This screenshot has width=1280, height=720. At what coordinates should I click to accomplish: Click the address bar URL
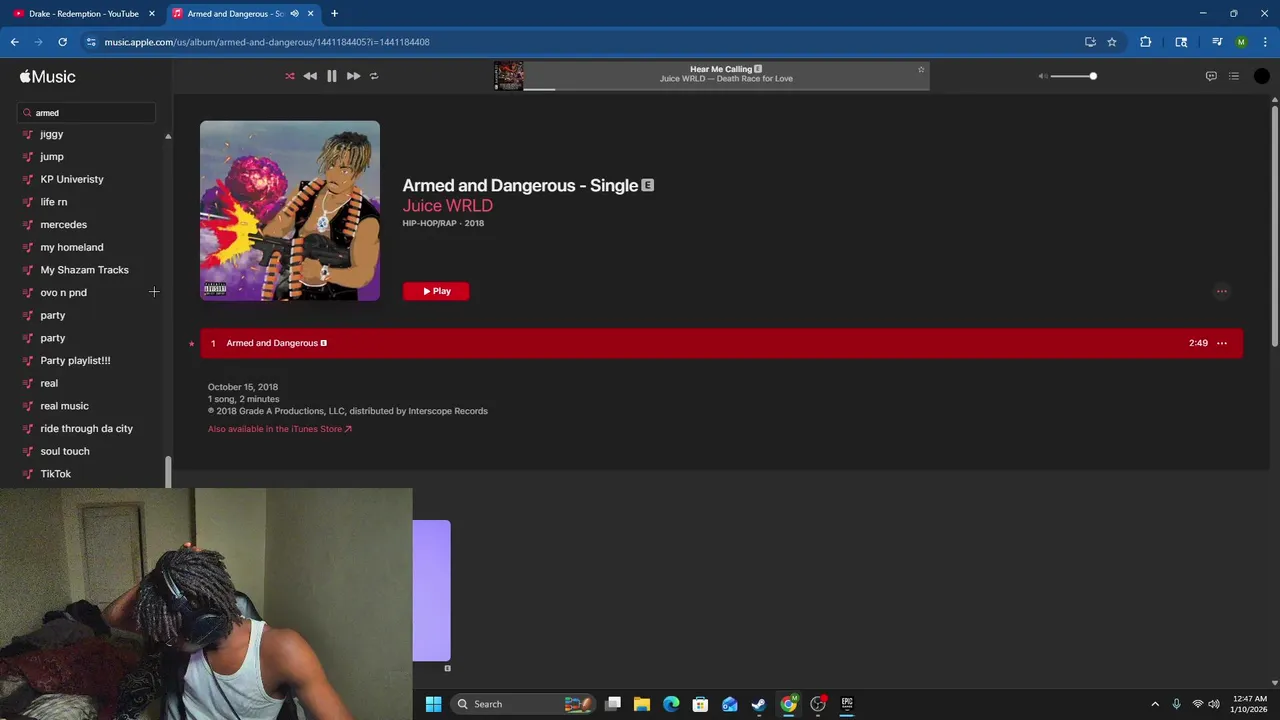[267, 42]
